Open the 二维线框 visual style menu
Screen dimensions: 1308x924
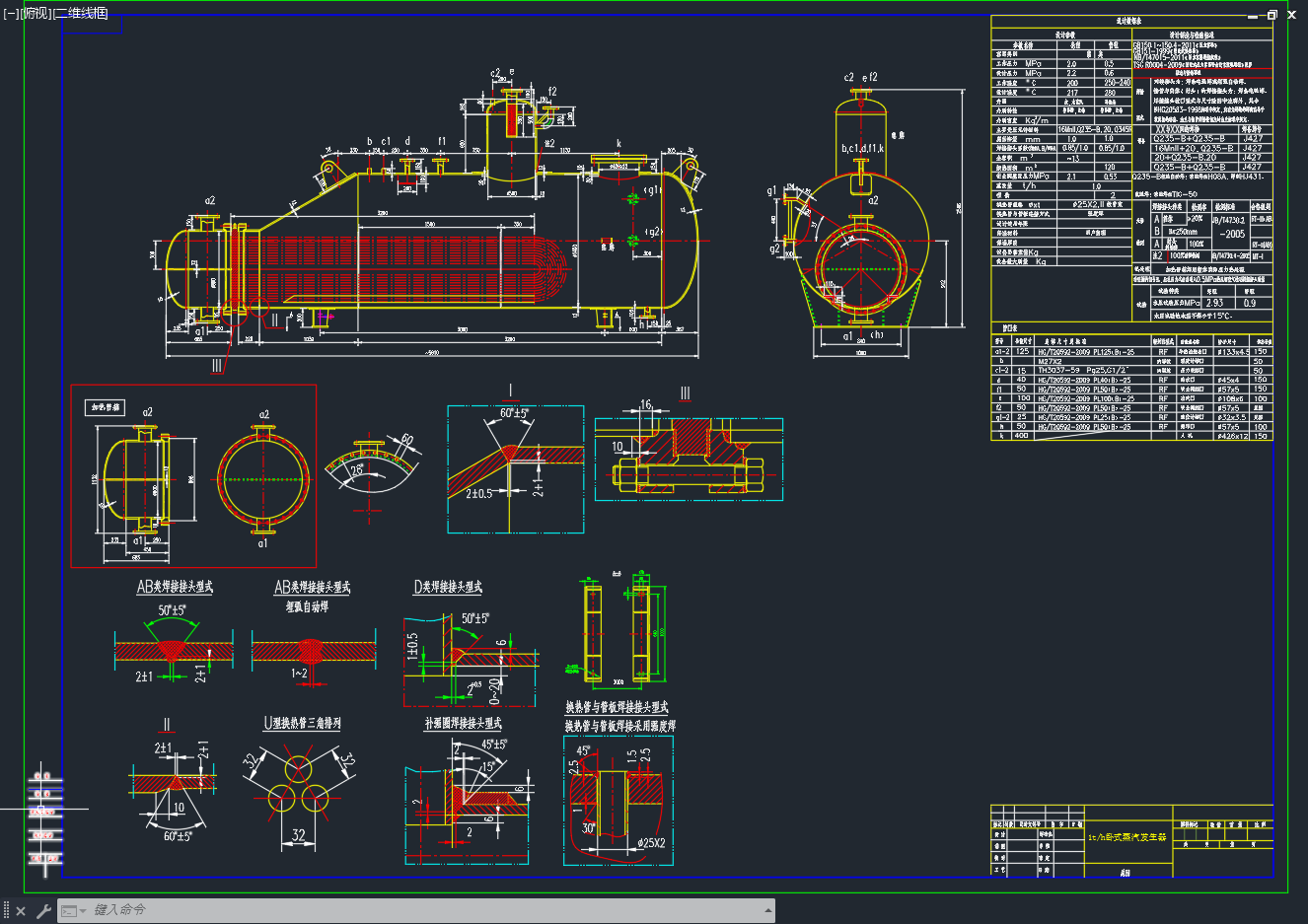(80, 14)
